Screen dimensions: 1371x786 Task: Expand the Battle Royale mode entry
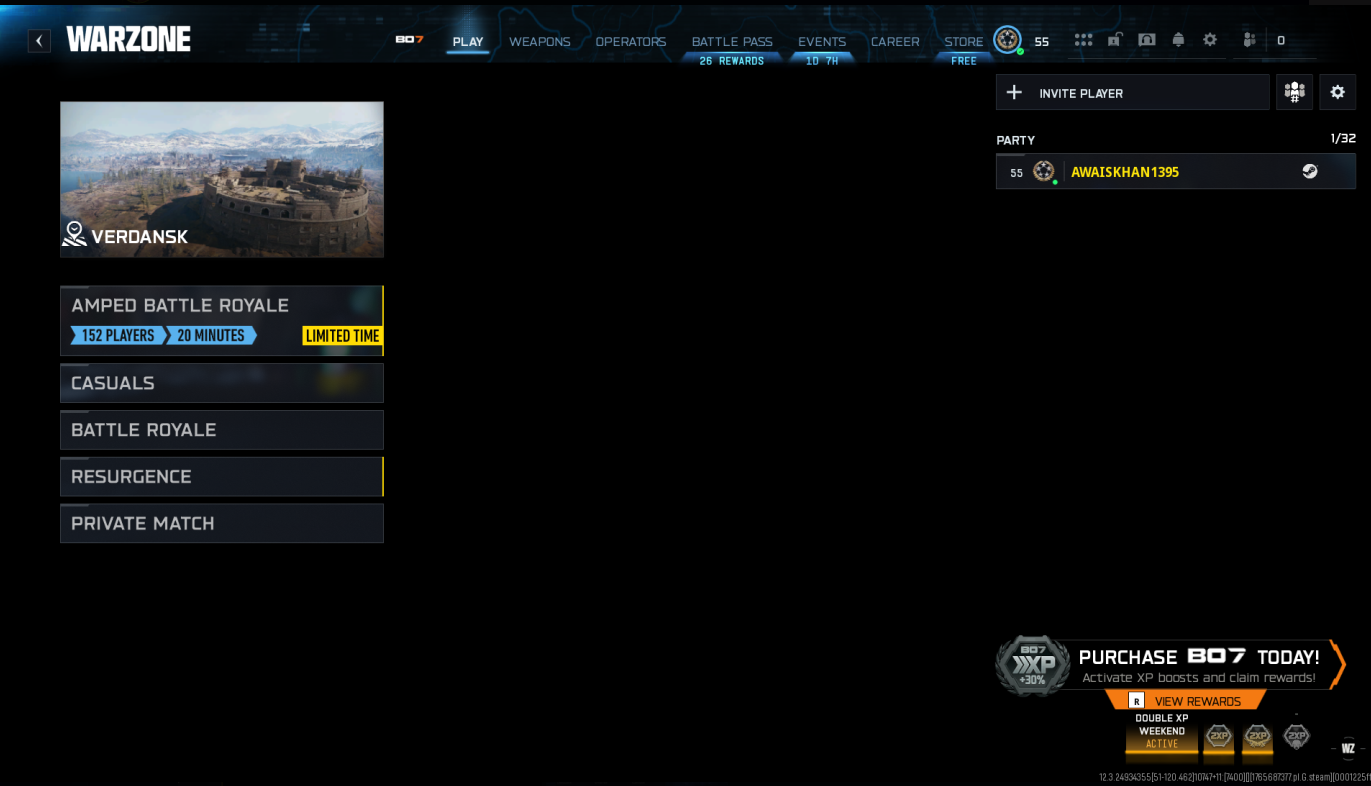coord(222,430)
